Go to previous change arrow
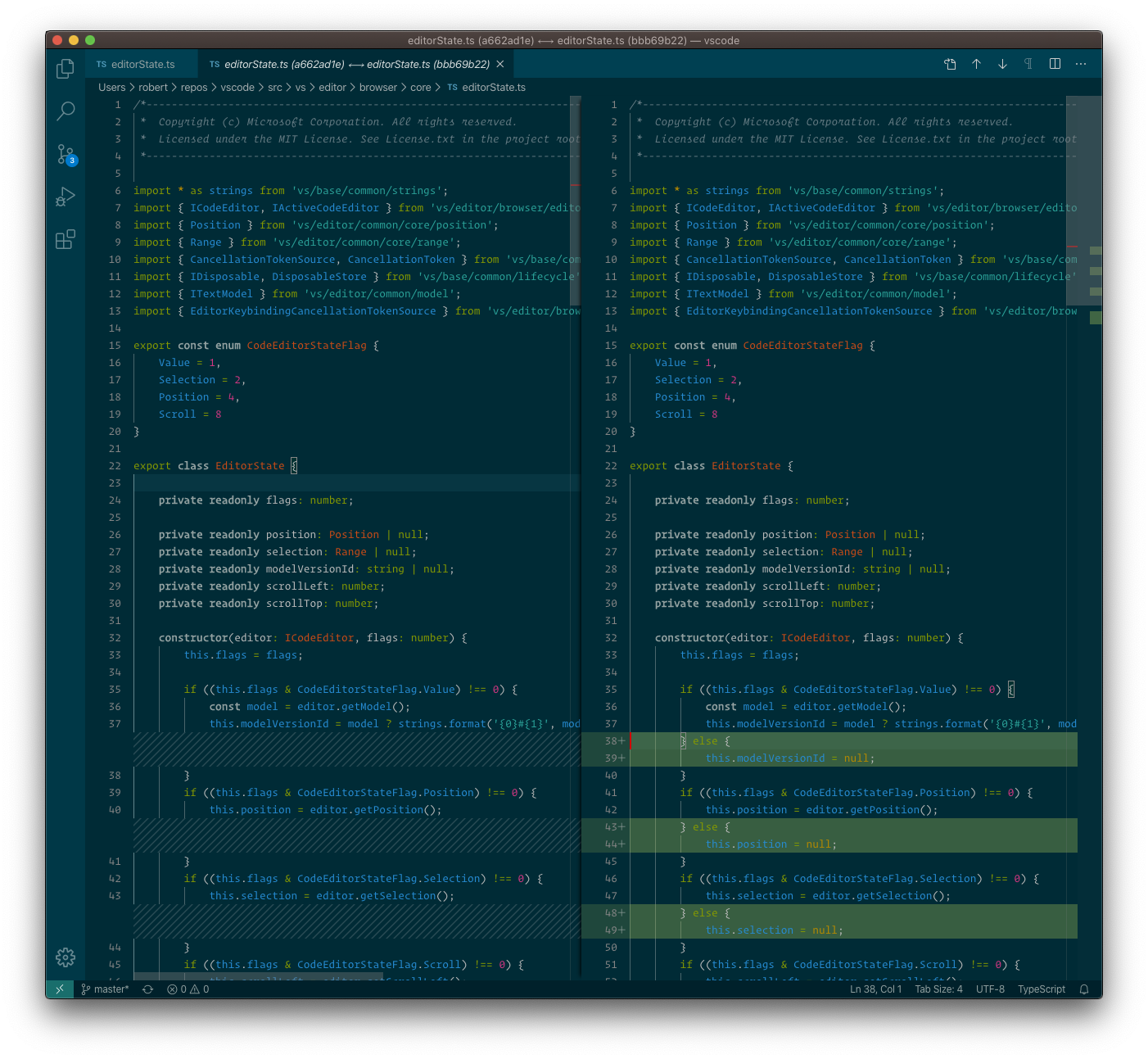This screenshot has height=1059, width=1148. coord(976,64)
